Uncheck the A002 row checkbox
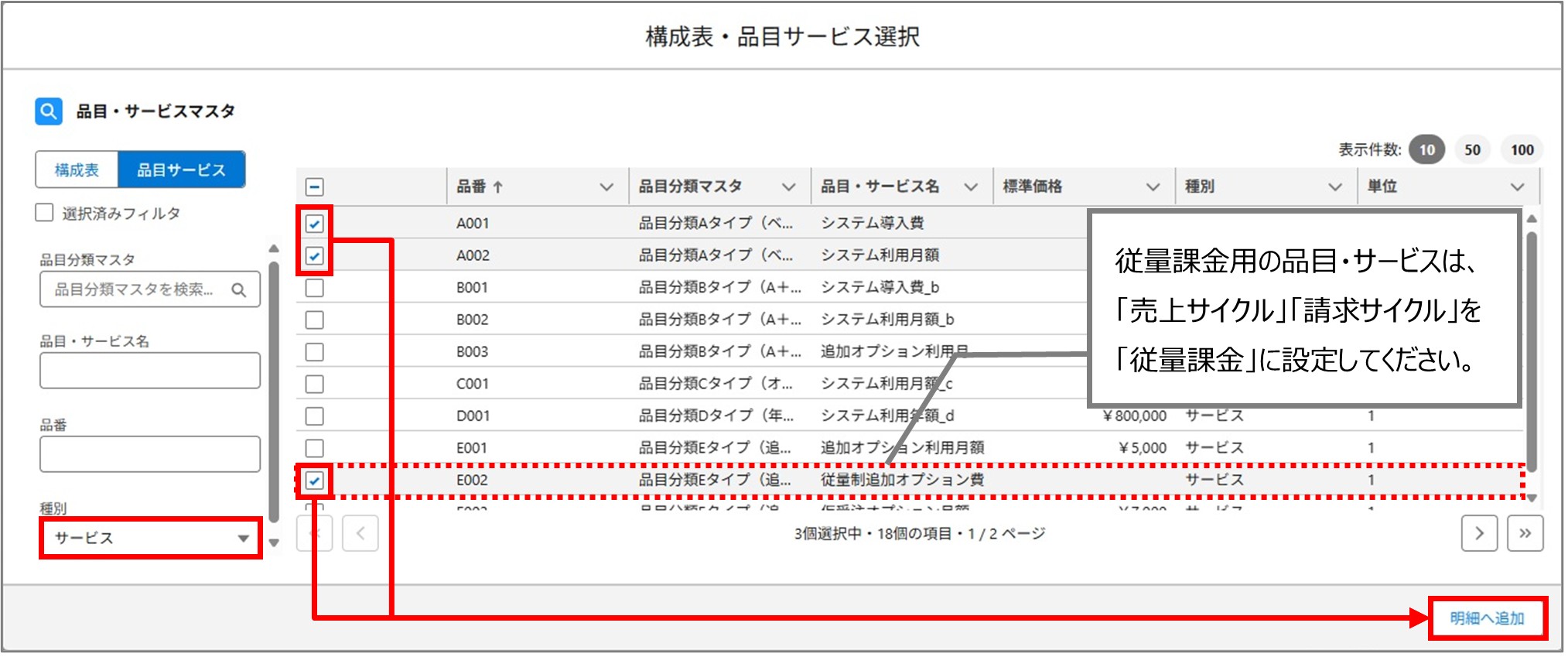Screen dimensions: 1568x657 tap(314, 256)
